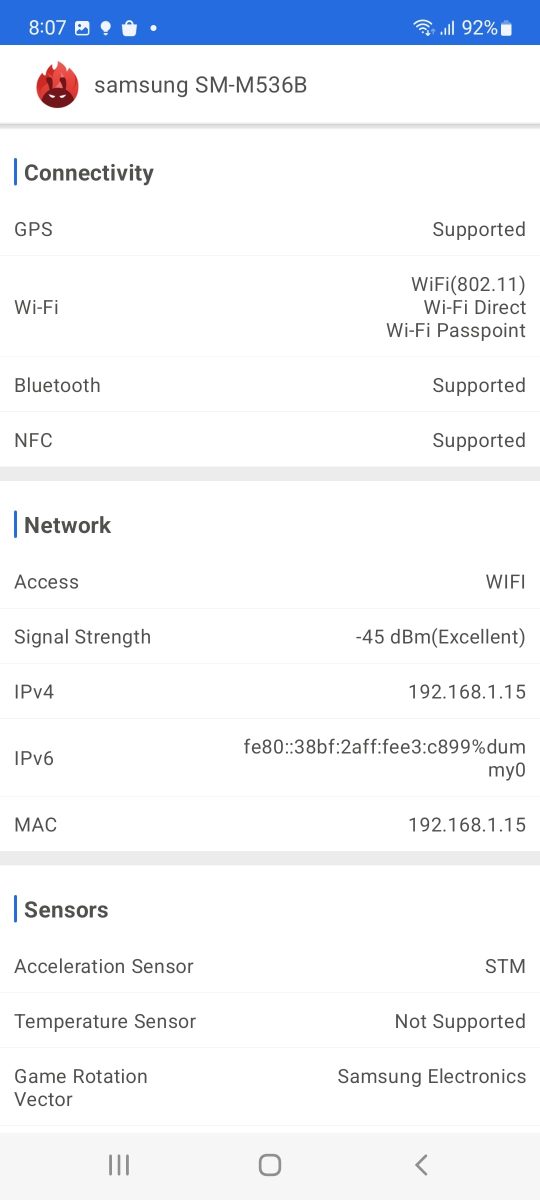Tap the AnTuTu red devil logo icon
Screen dimensions: 540x1200
(57, 85)
